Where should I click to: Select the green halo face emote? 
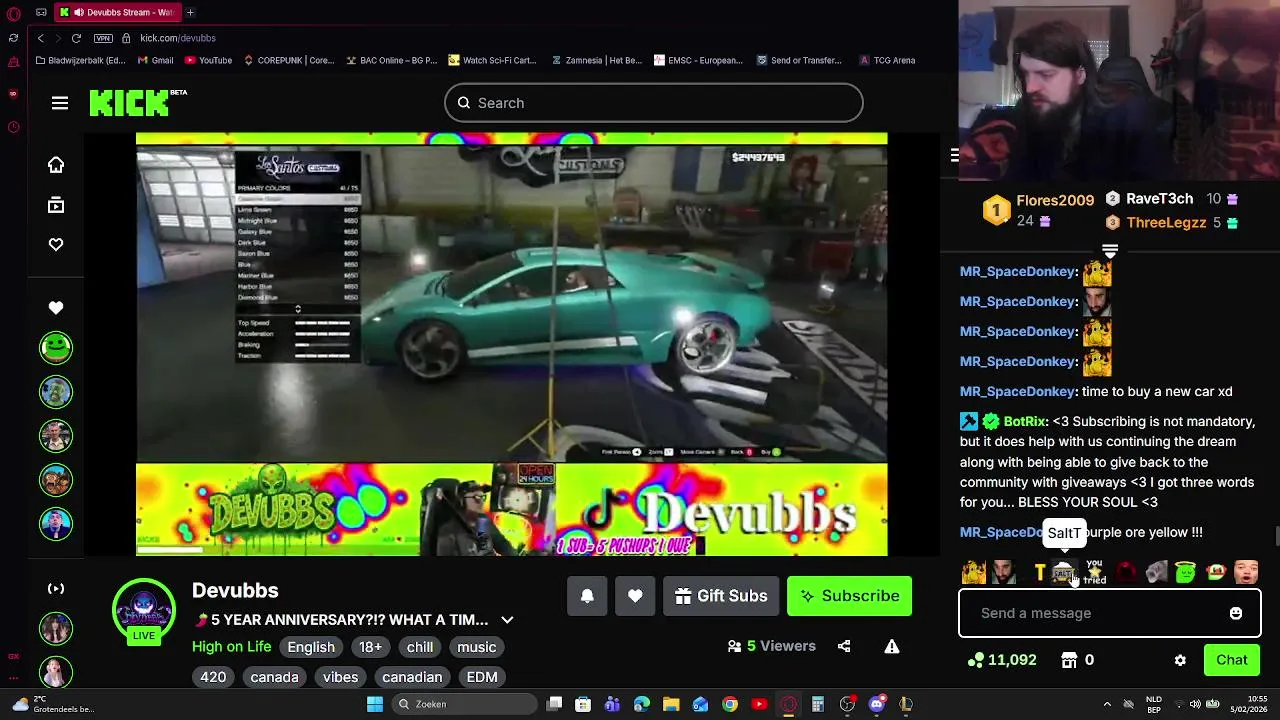1186,573
